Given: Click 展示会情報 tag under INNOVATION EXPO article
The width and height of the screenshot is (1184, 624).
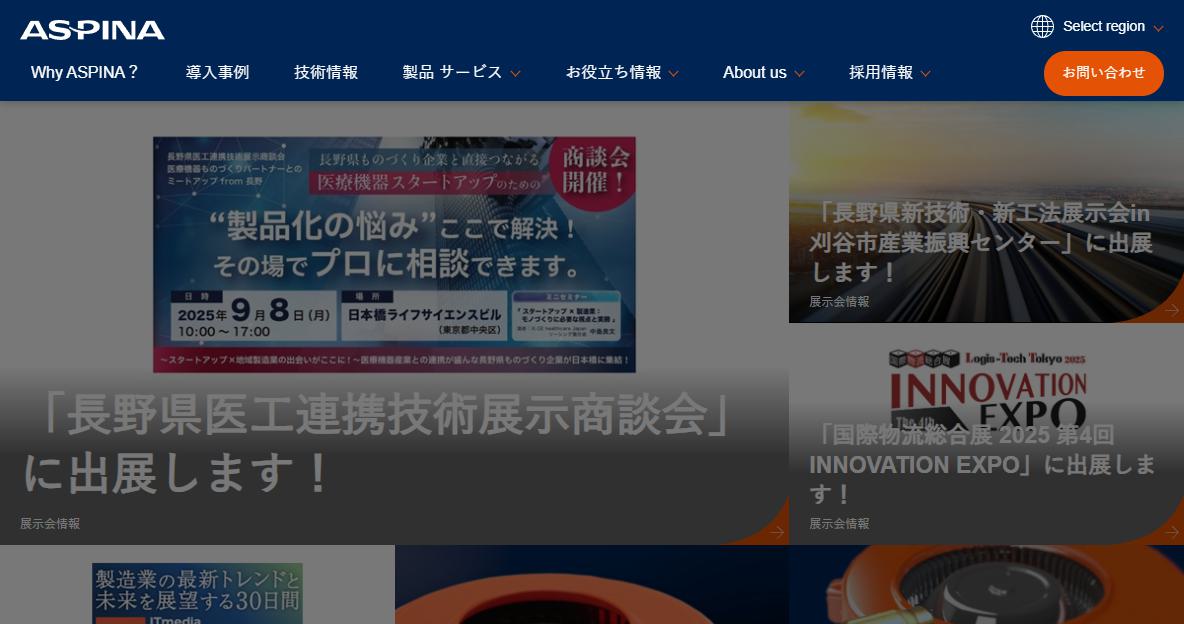Looking at the screenshot, I should [839, 524].
